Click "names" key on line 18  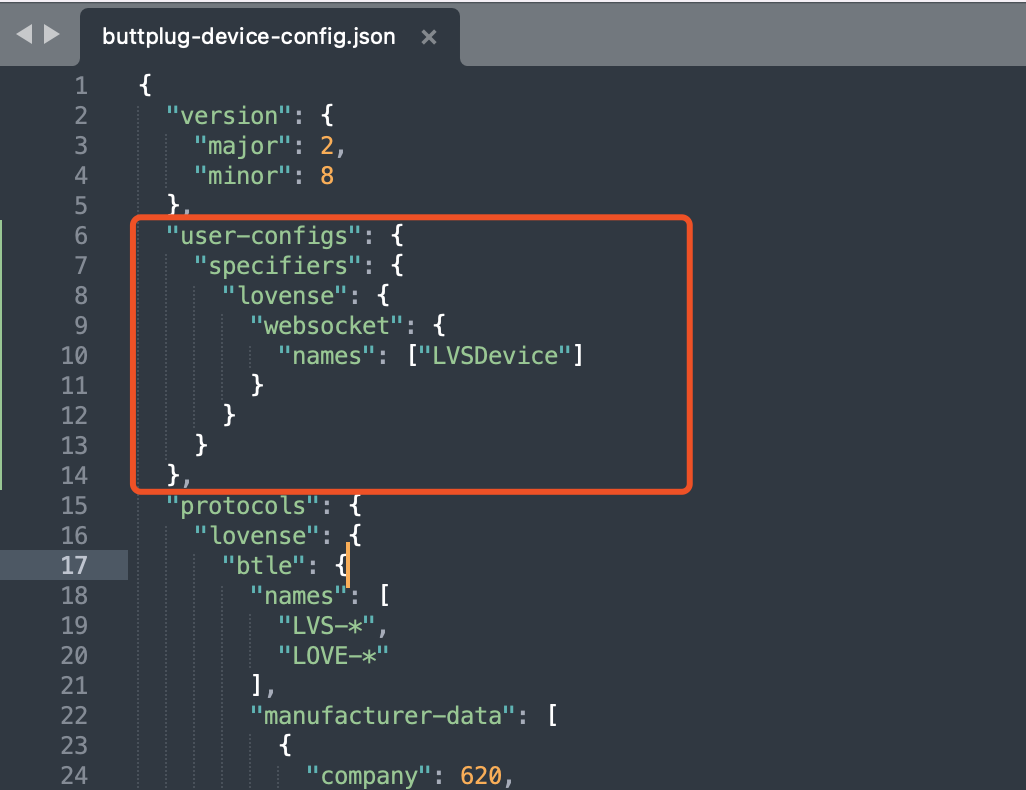(298, 596)
